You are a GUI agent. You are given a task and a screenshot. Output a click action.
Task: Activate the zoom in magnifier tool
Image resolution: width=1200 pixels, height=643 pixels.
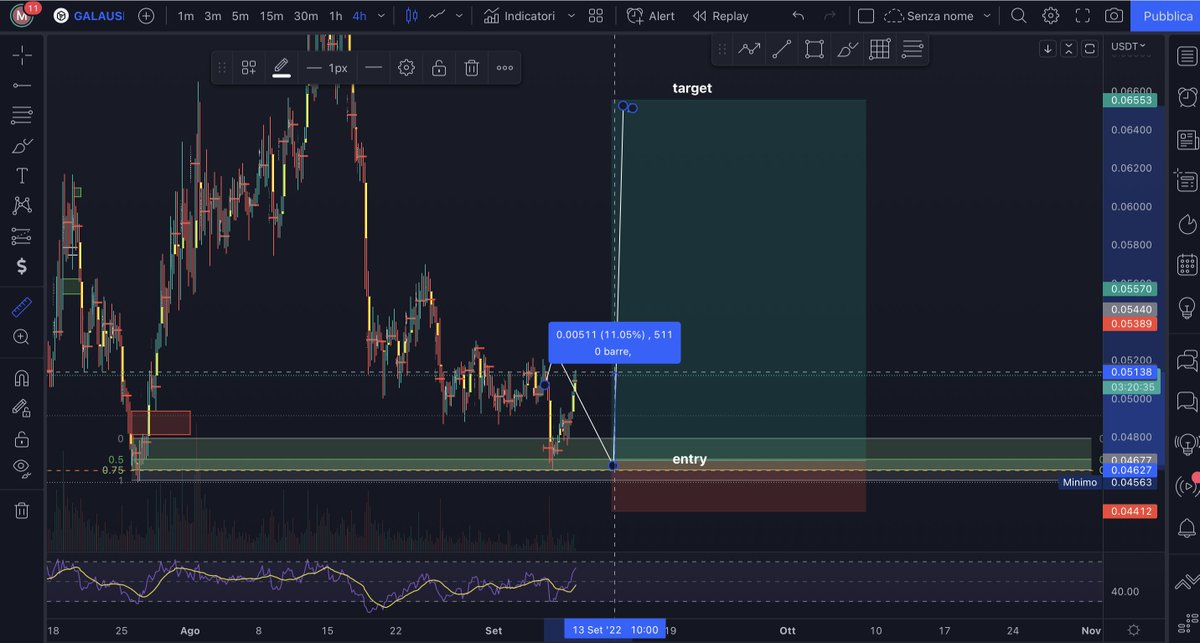[x=21, y=337]
